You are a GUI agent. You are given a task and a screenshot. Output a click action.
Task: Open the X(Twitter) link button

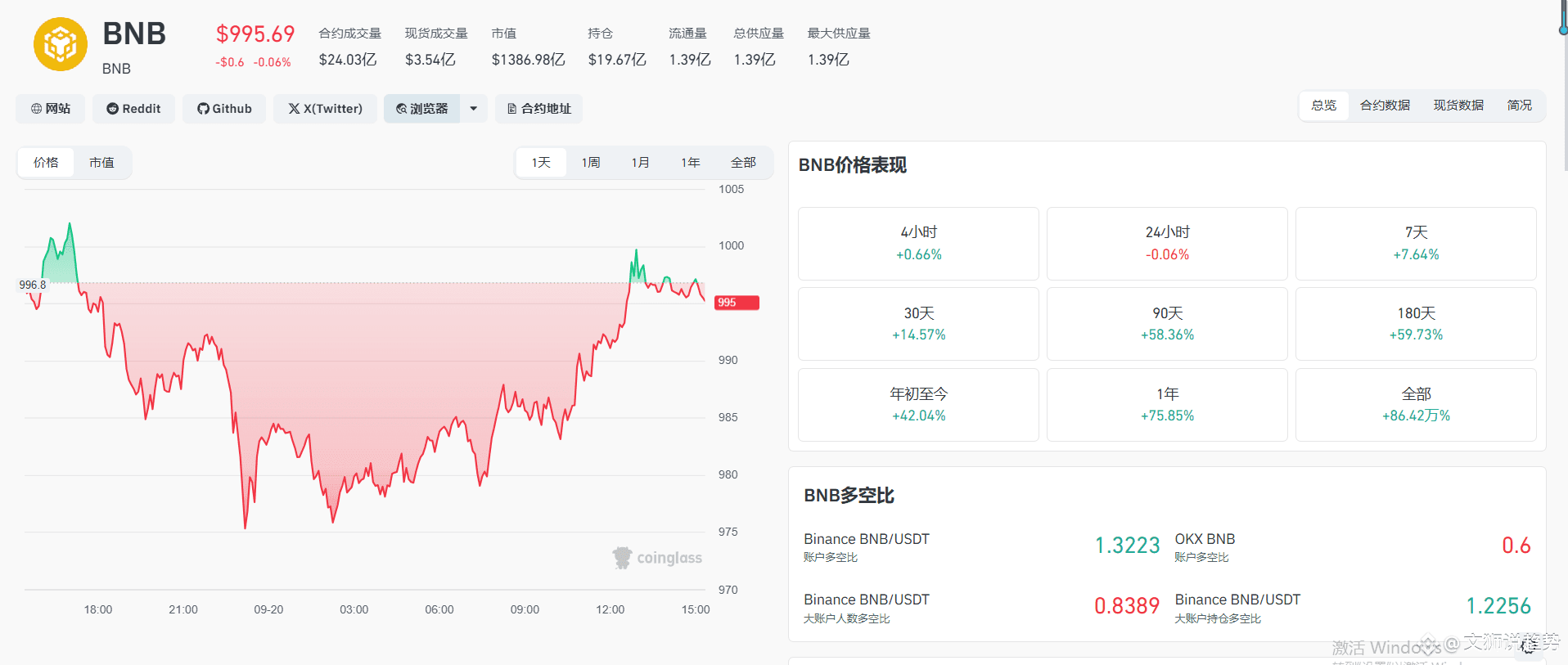[325, 109]
